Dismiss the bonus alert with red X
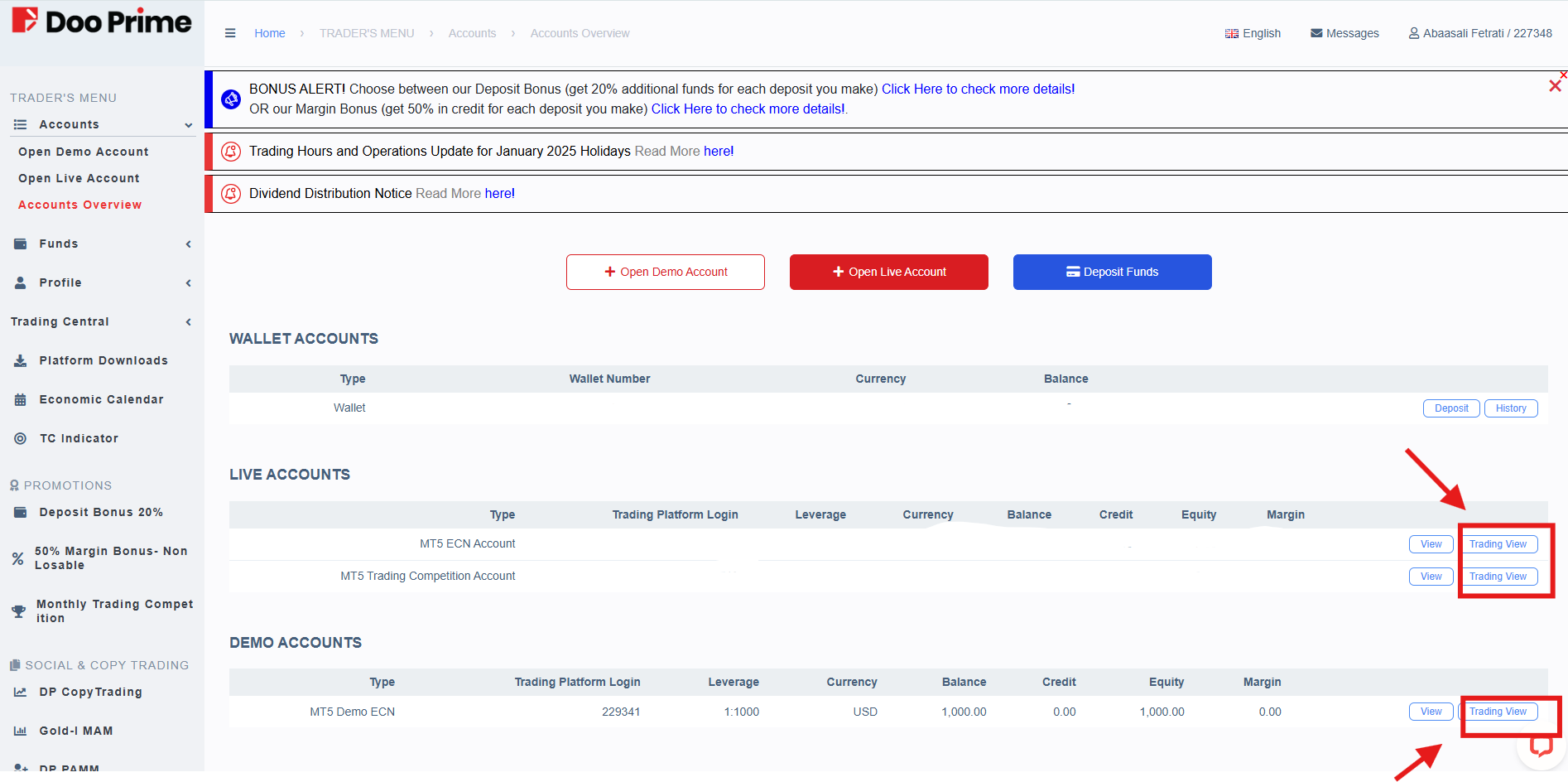The image size is (1568, 782). coord(1555,85)
